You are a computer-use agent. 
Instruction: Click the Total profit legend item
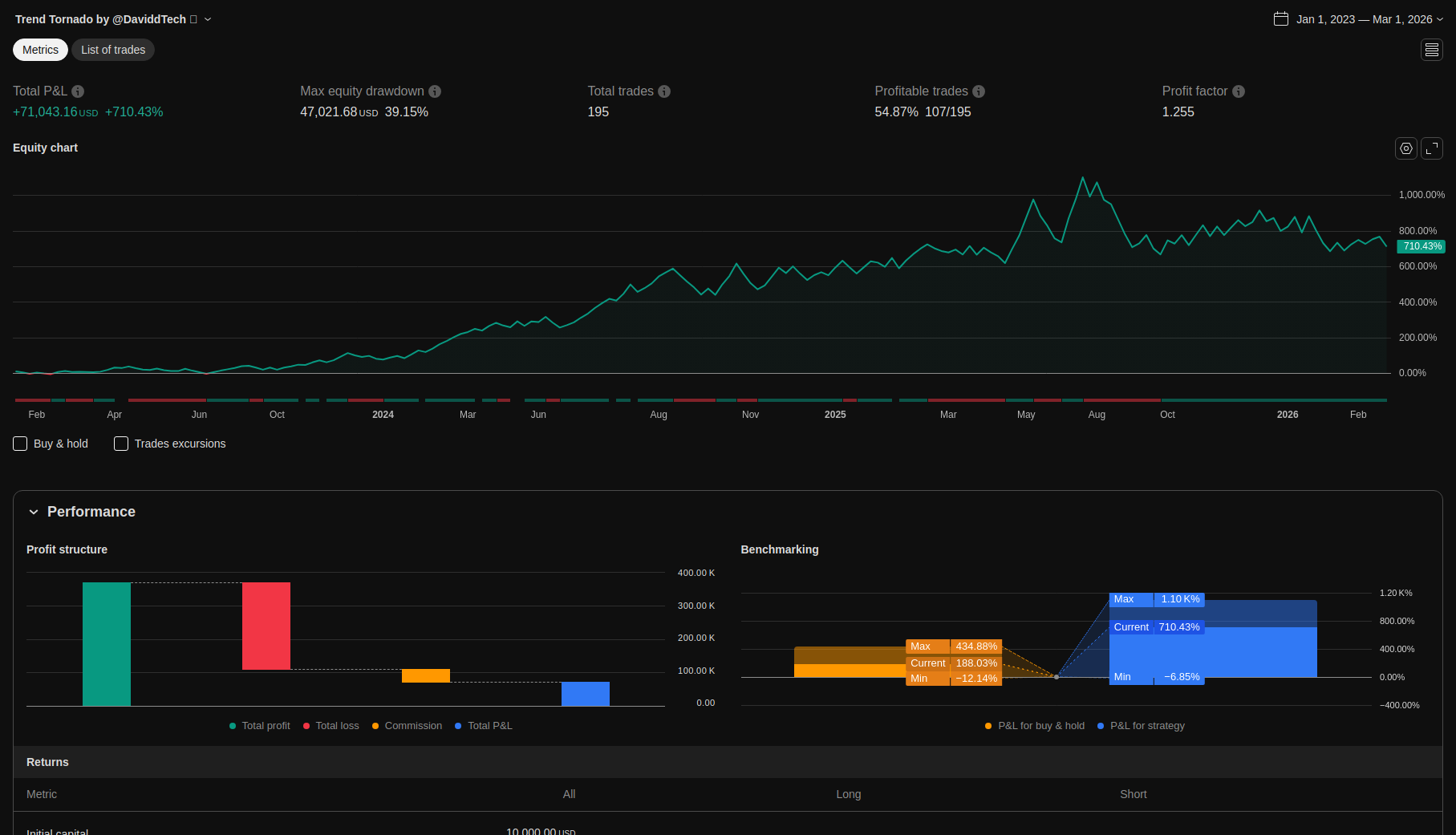[260, 726]
